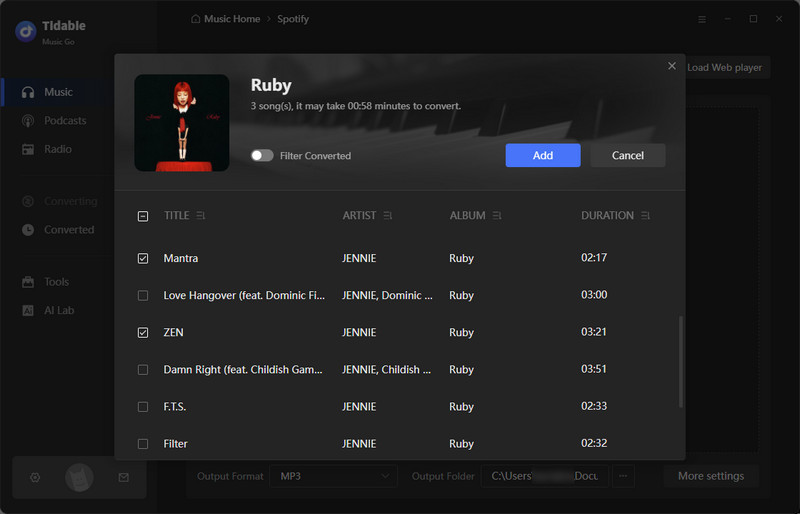Click the Cancel button

tap(628, 155)
